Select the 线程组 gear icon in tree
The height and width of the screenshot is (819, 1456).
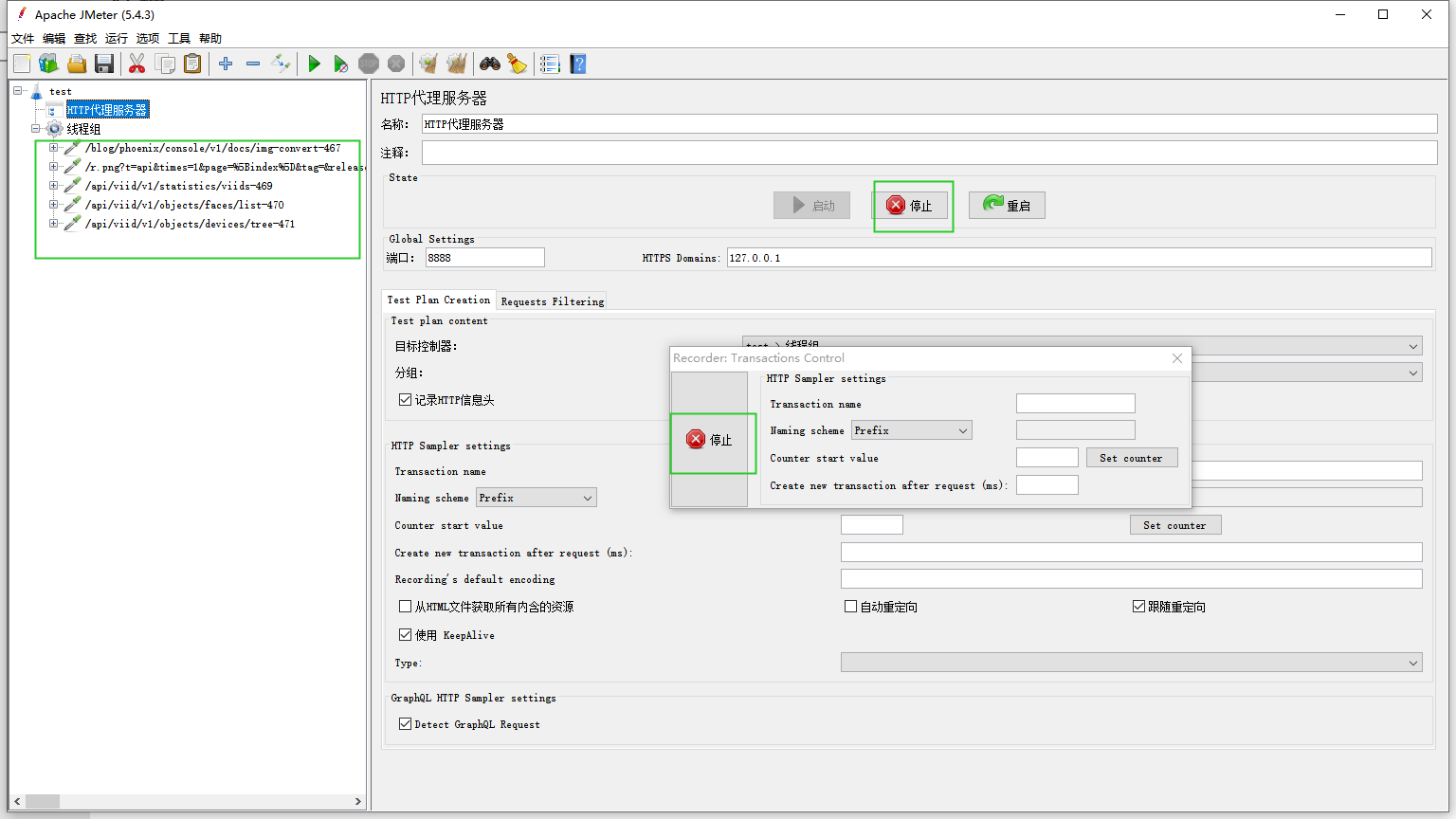pyautogui.click(x=55, y=129)
